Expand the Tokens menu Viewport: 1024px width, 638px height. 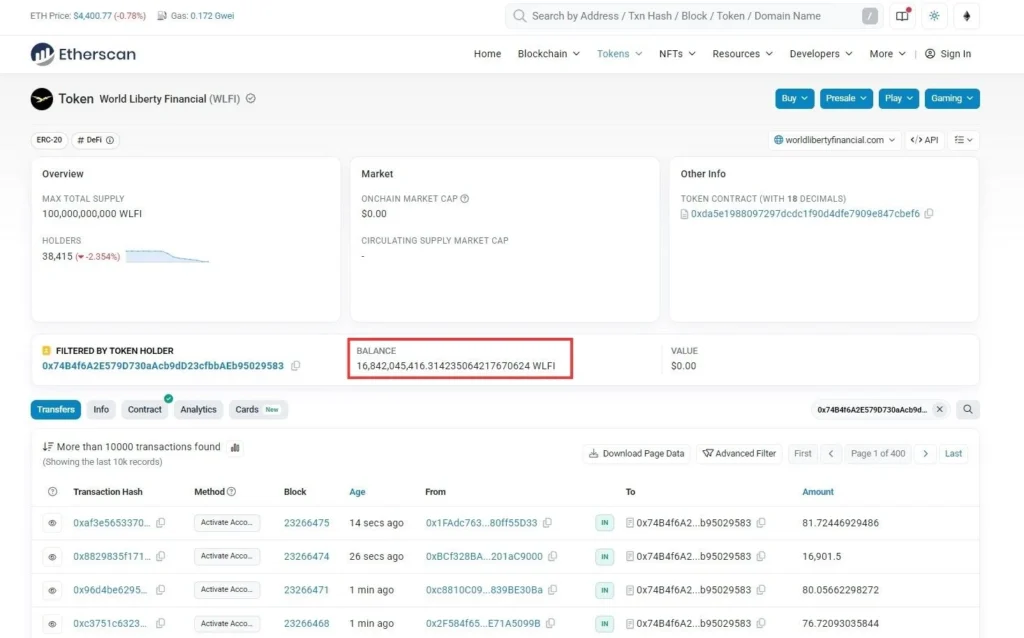619,54
